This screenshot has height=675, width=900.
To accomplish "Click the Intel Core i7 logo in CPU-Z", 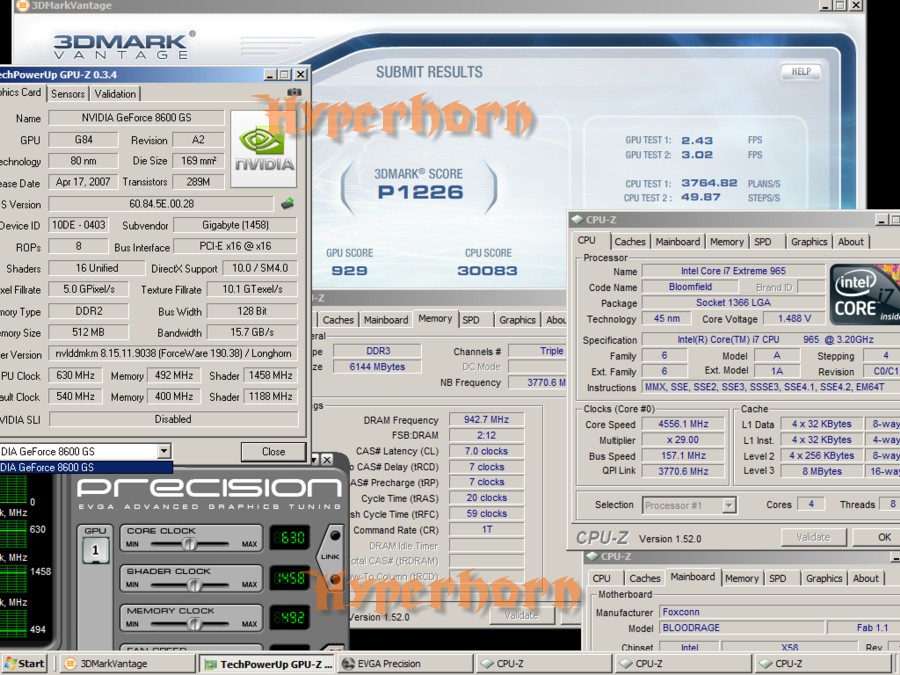I will pos(863,294).
